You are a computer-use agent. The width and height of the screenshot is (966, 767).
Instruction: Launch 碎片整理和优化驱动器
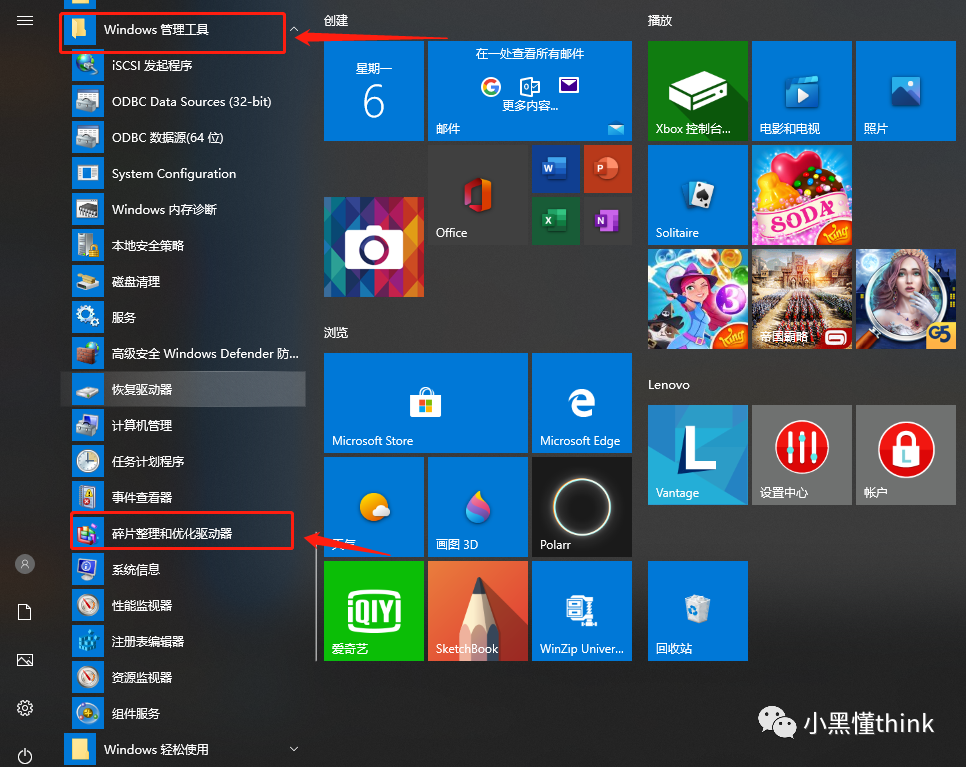184,534
